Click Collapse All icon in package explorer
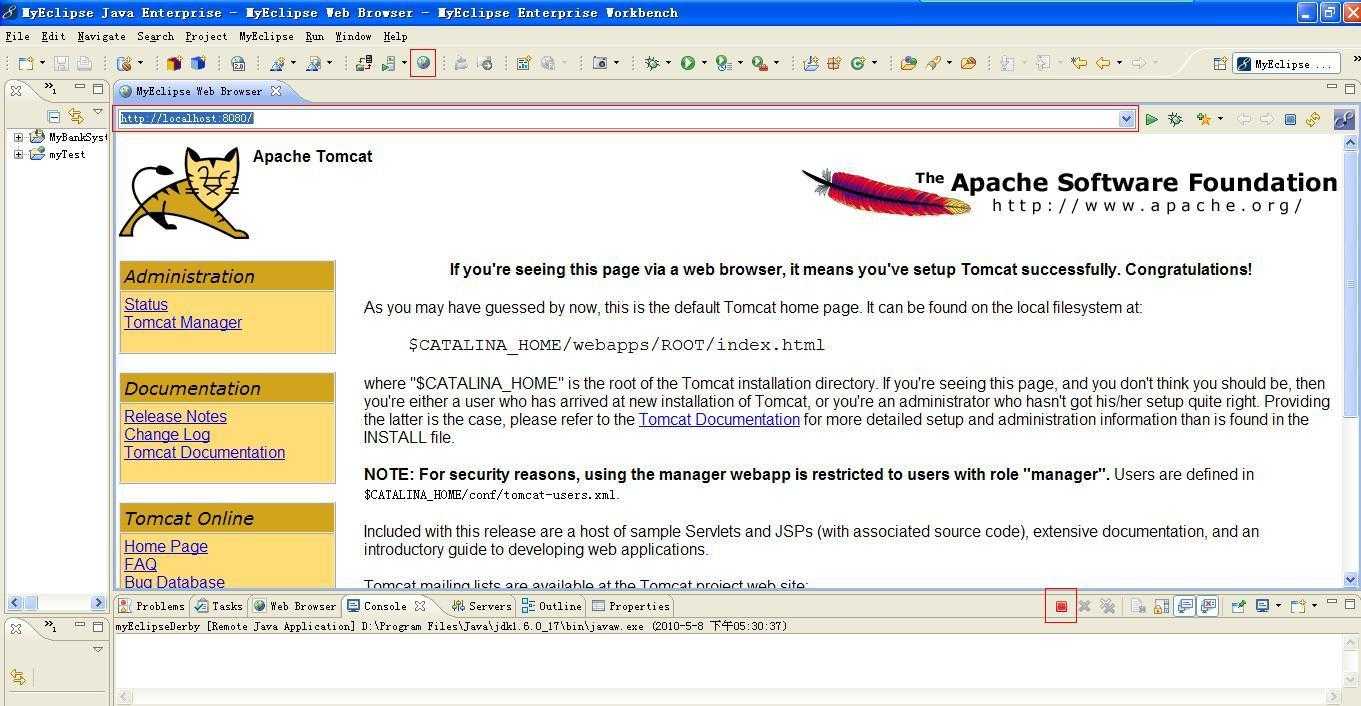Screen dimensions: 1361x706 [55, 116]
